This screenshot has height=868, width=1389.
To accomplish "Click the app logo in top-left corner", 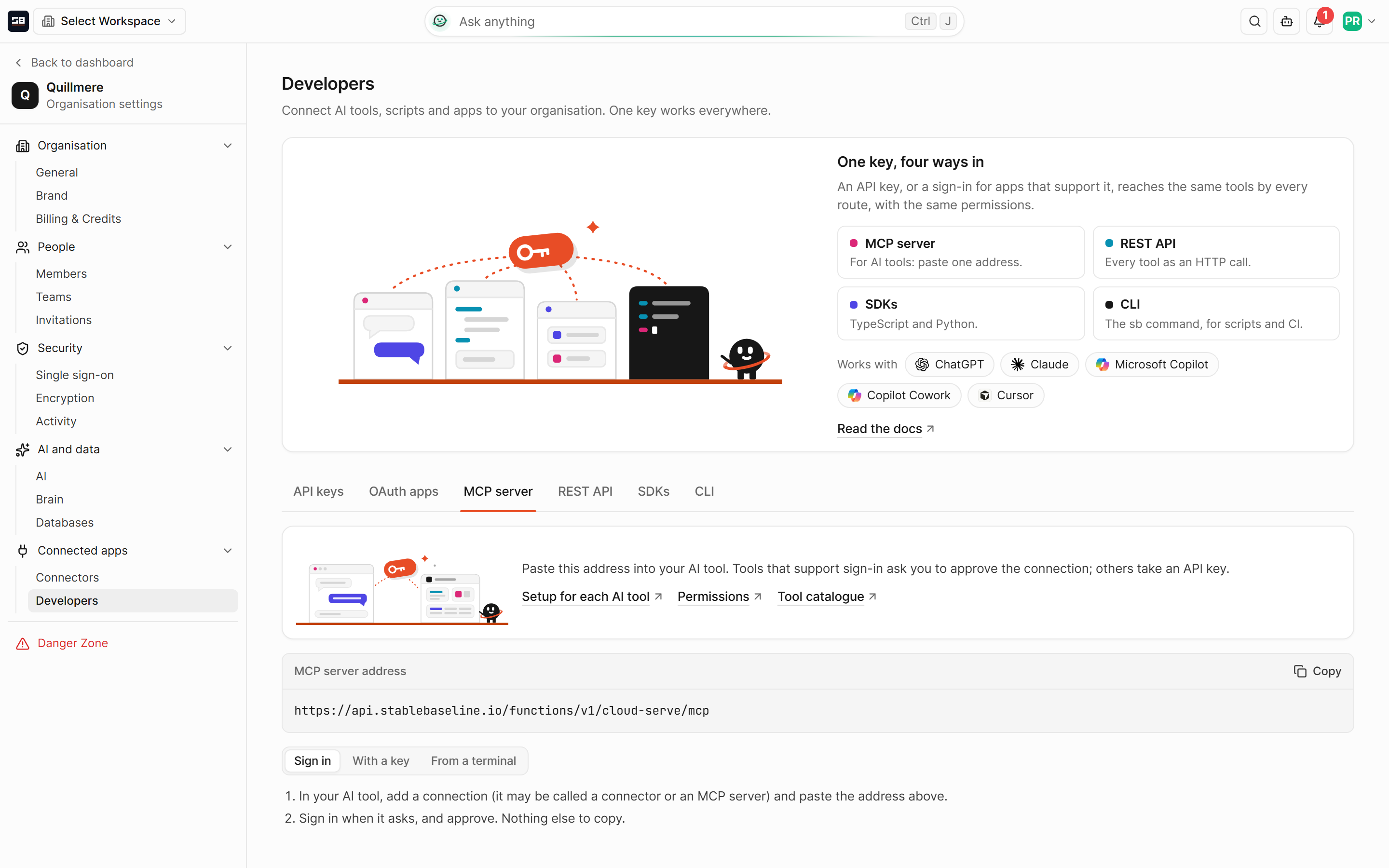I will click(x=18, y=21).
